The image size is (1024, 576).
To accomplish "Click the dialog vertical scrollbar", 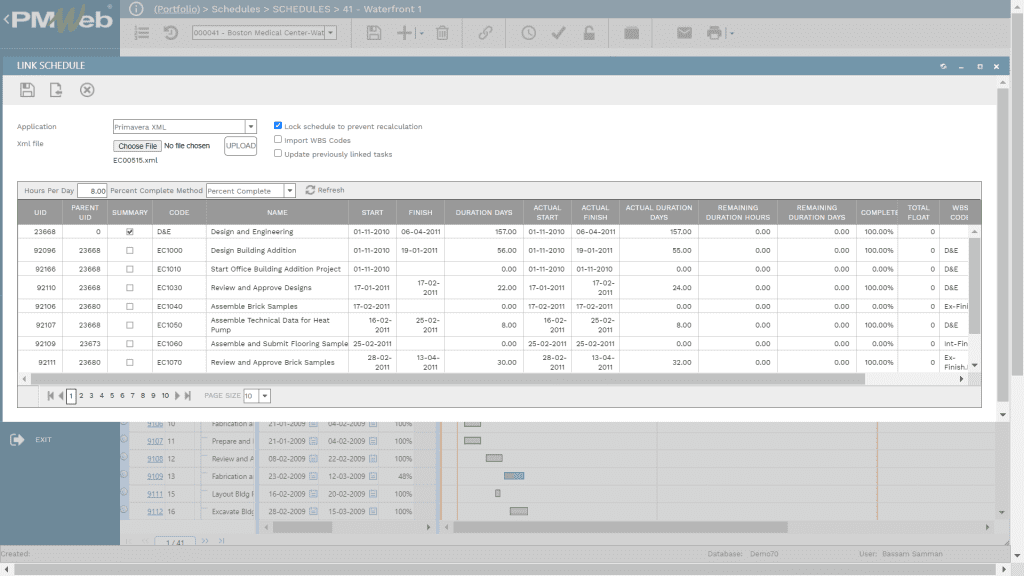I will 1002,245.
